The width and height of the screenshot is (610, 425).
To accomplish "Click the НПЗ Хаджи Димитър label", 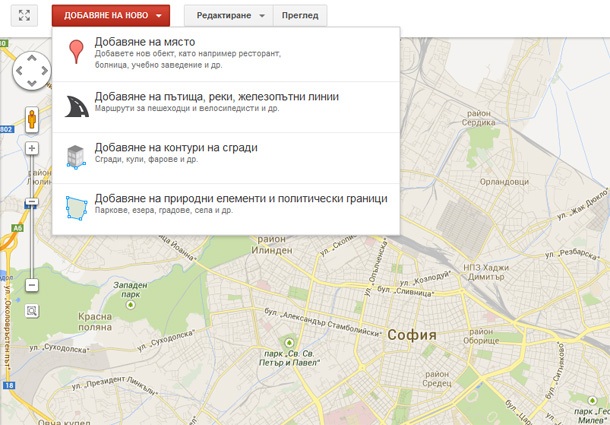I will click(486, 272).
